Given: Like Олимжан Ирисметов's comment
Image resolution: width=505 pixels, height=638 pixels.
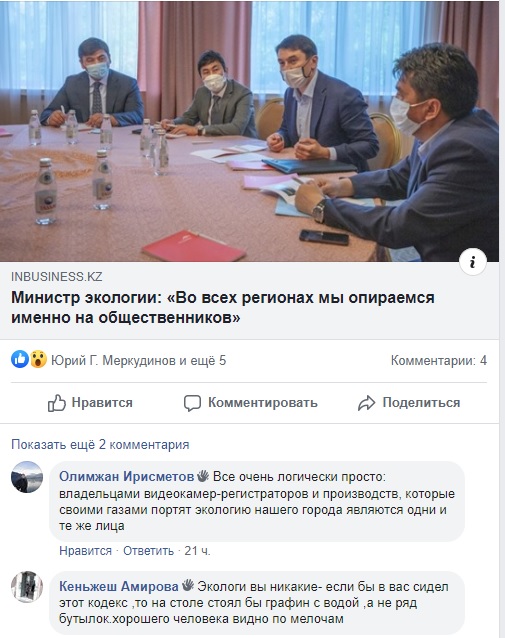Looking at the screenshot, I should tap(85, 551).
